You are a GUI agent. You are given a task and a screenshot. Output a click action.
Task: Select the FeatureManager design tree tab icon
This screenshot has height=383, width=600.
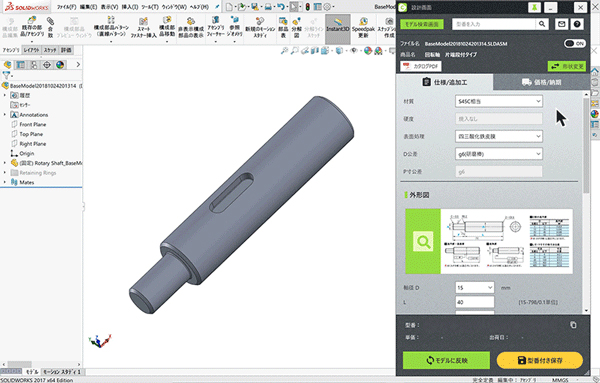click(x=7, y=65)
